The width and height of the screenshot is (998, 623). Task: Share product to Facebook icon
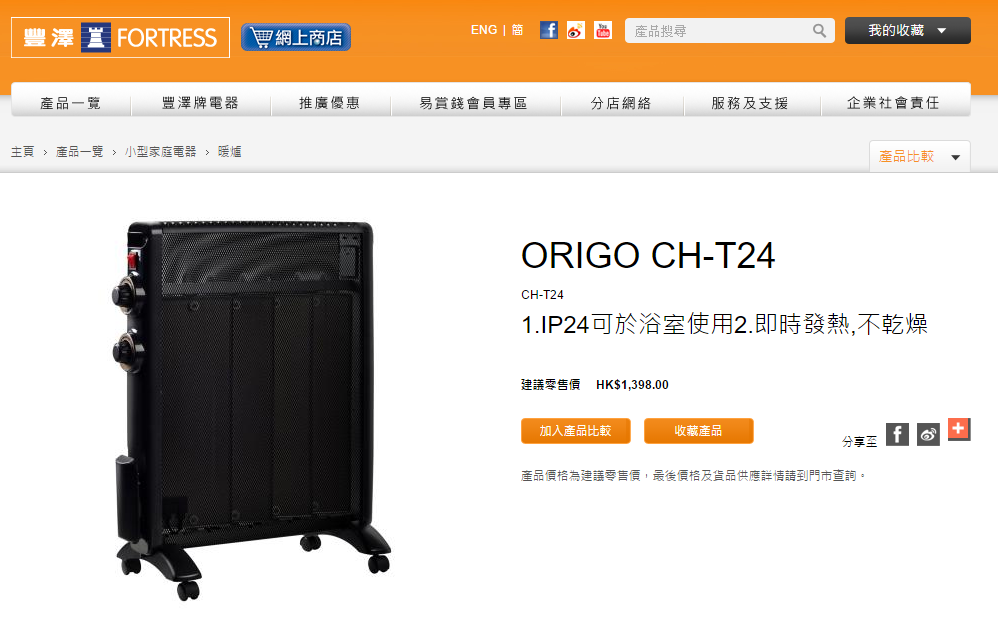tap(897, 435)
